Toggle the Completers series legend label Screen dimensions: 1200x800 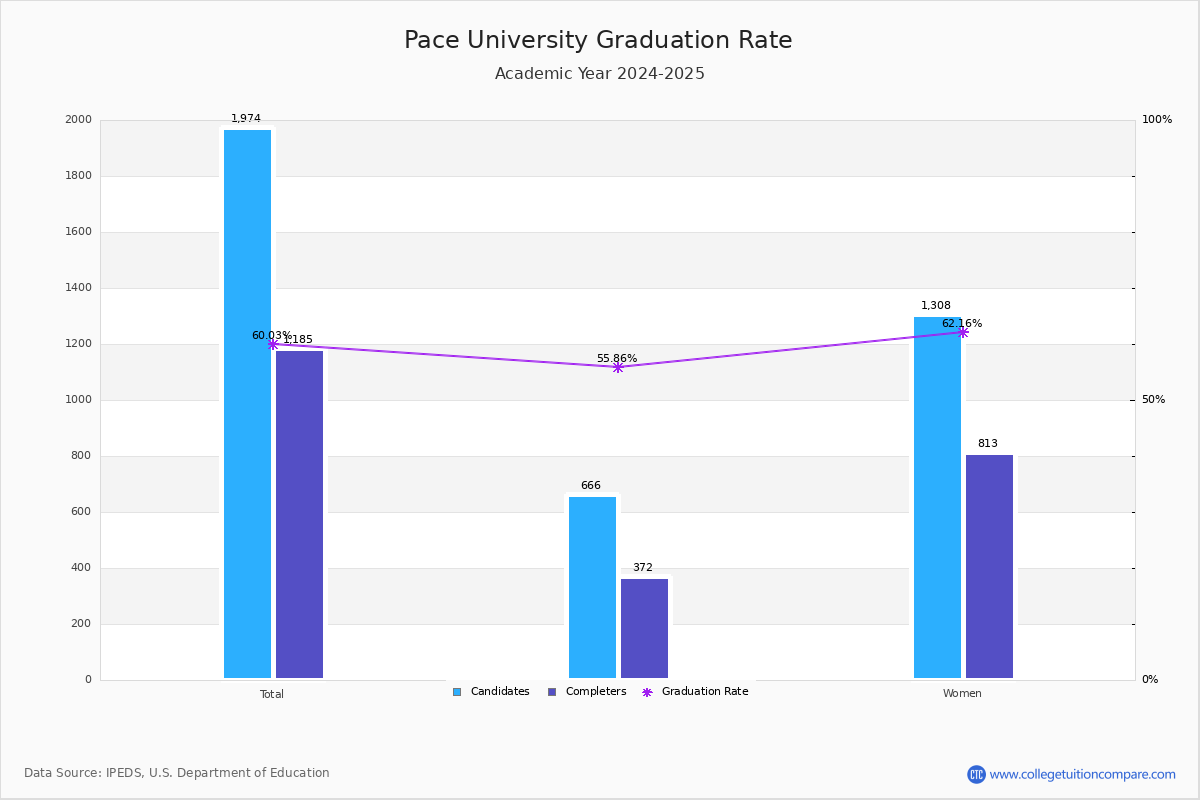pos(595,692)
